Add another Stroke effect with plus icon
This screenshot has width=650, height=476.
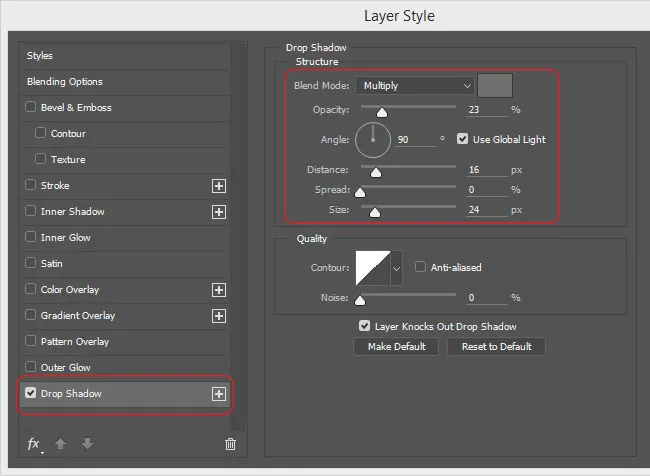tap(219, 186)
